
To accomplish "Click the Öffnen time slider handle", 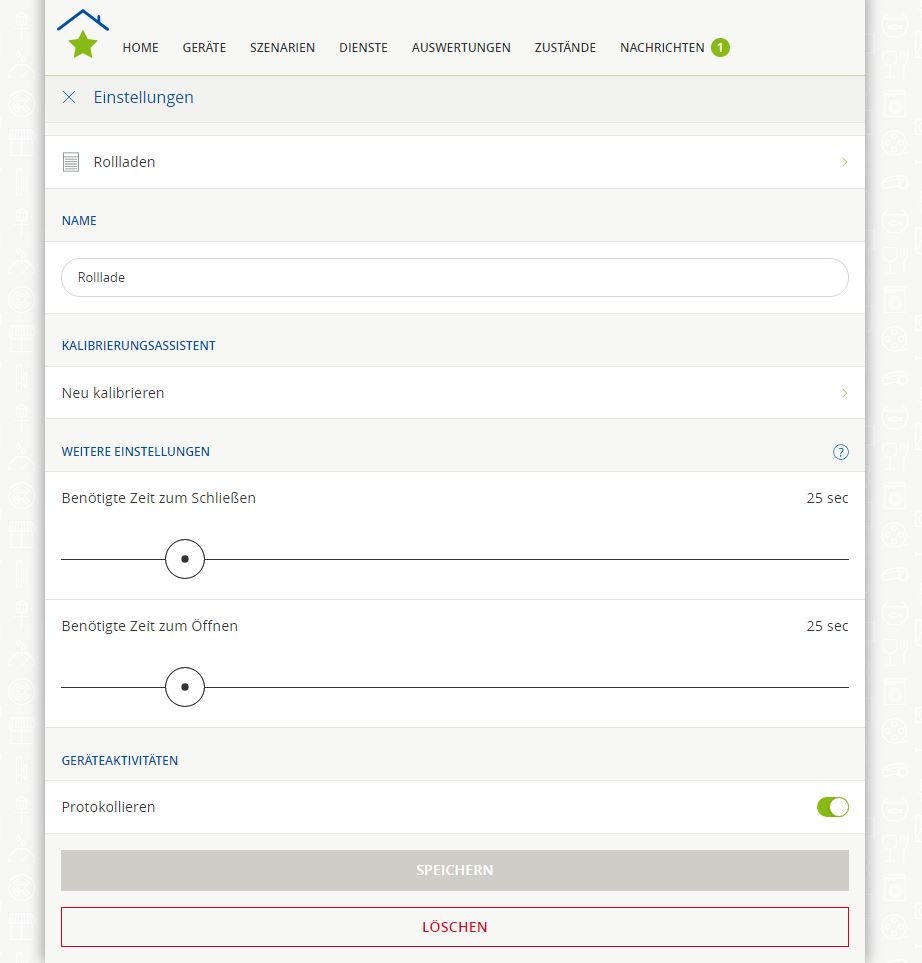I will tap(185, 687).
